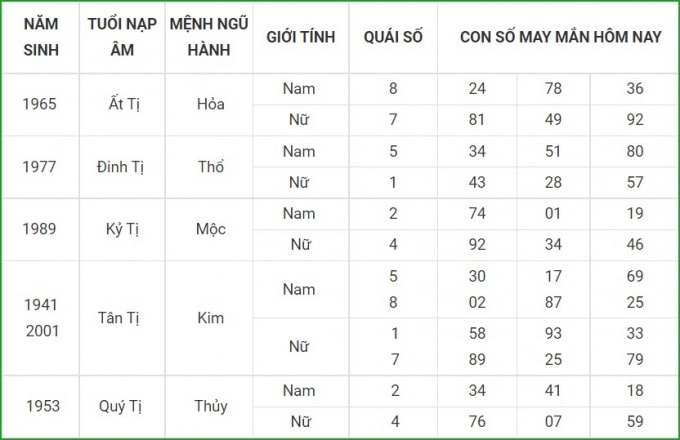Viewport: 680px width, 440px height.
Task: Click the MỆNH NGŨ HÀNH header
Action: tap(209, 37)
